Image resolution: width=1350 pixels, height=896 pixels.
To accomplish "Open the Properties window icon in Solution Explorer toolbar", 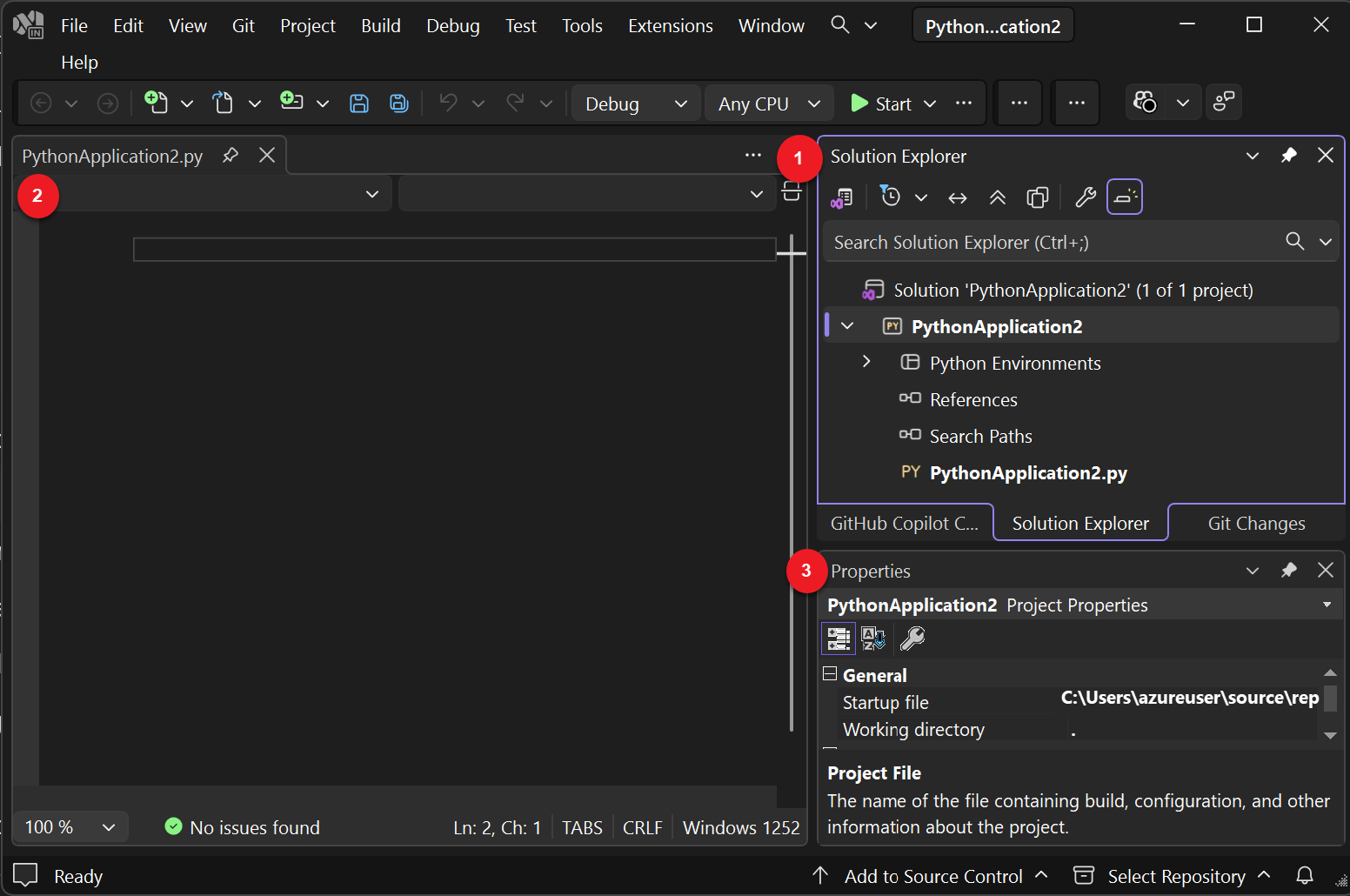I will tap(1085, 197).
